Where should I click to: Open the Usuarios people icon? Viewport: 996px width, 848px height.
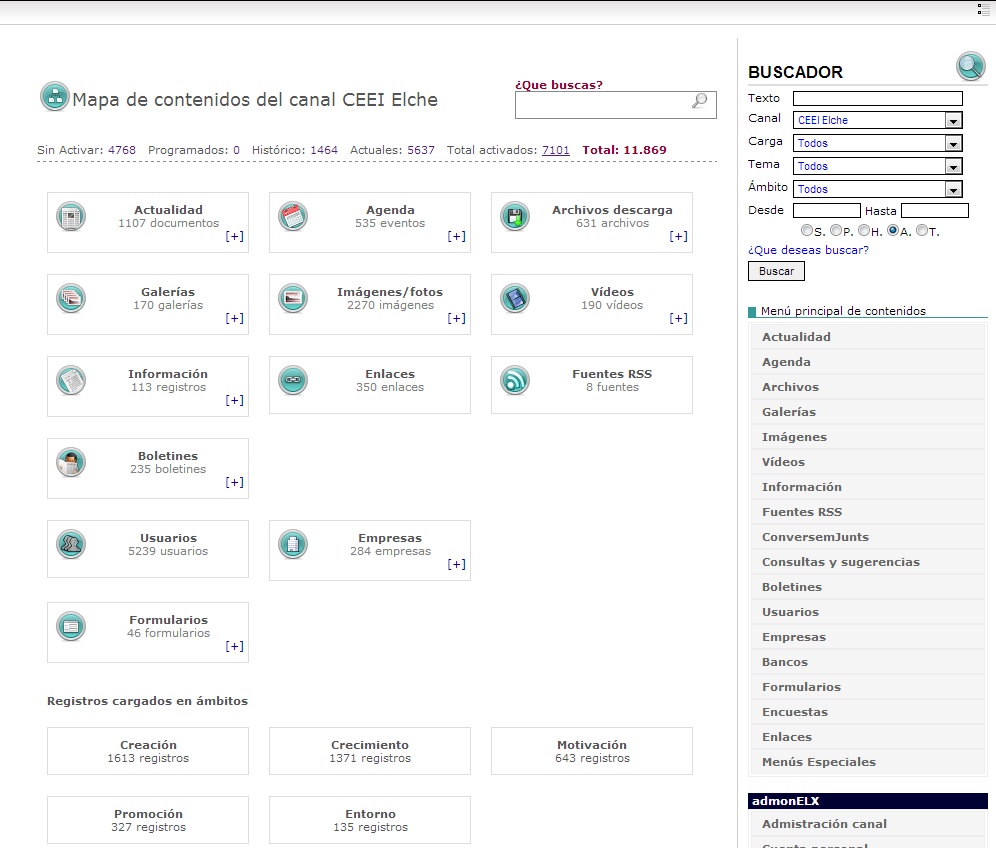tap(71, 544)
